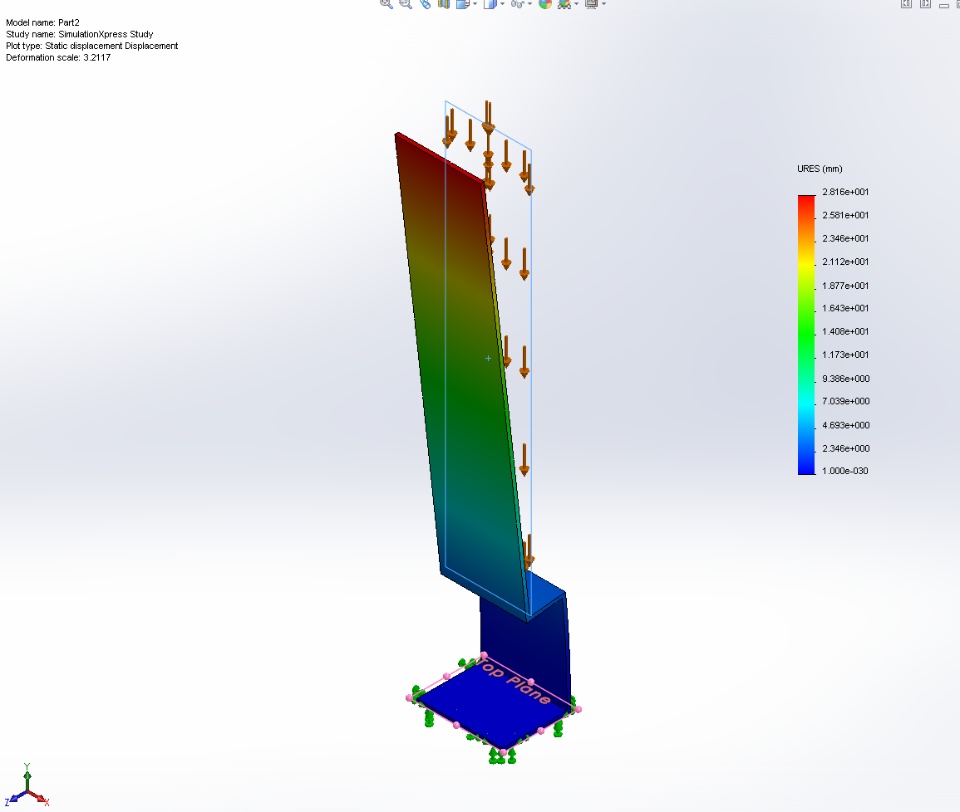Image resolution: width=960 pixels, height=812 pixels.
Task: Click the tile-right window icon
Action: tap(926, 4)
